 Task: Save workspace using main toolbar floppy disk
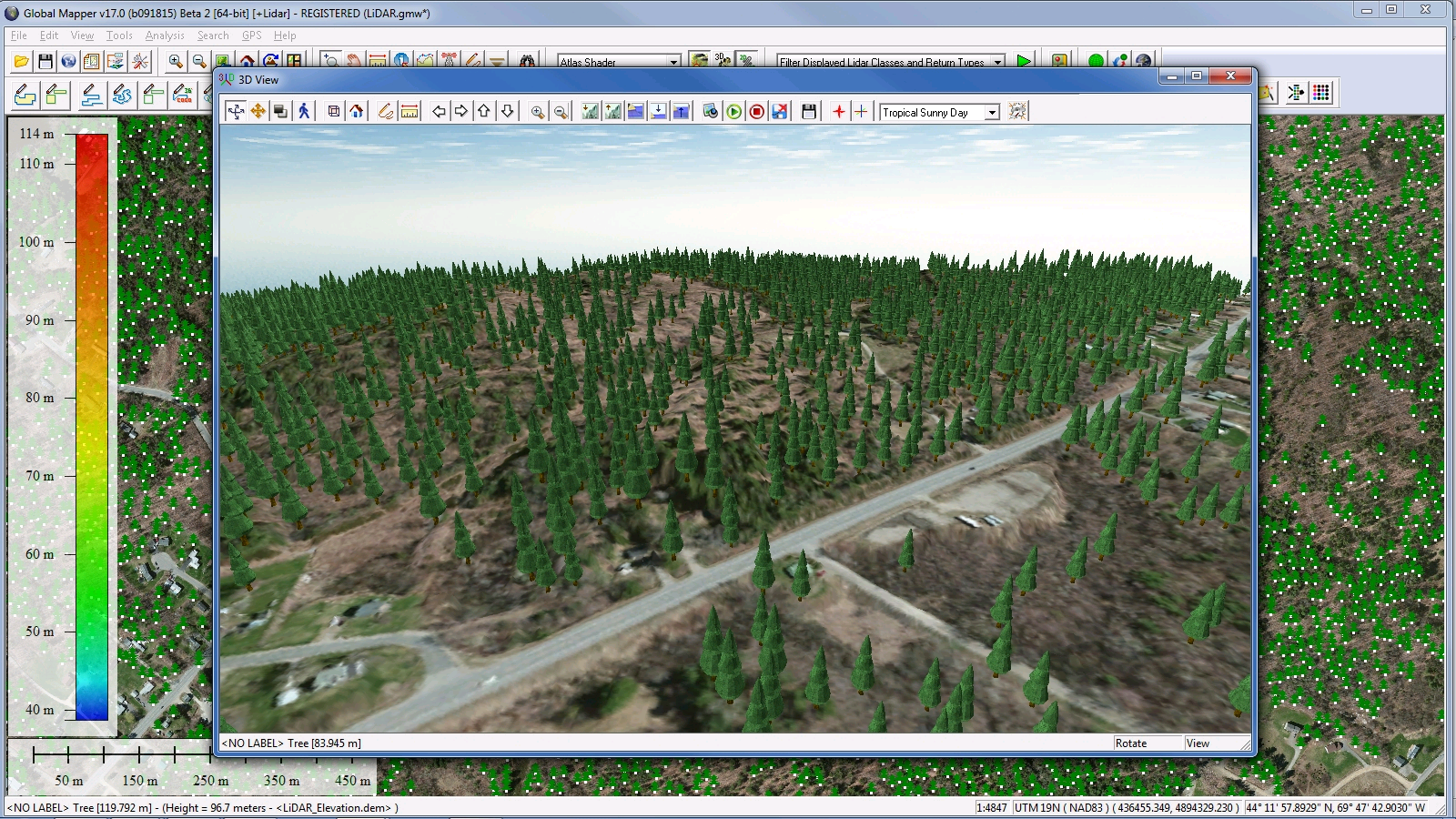tap(45, 61)
